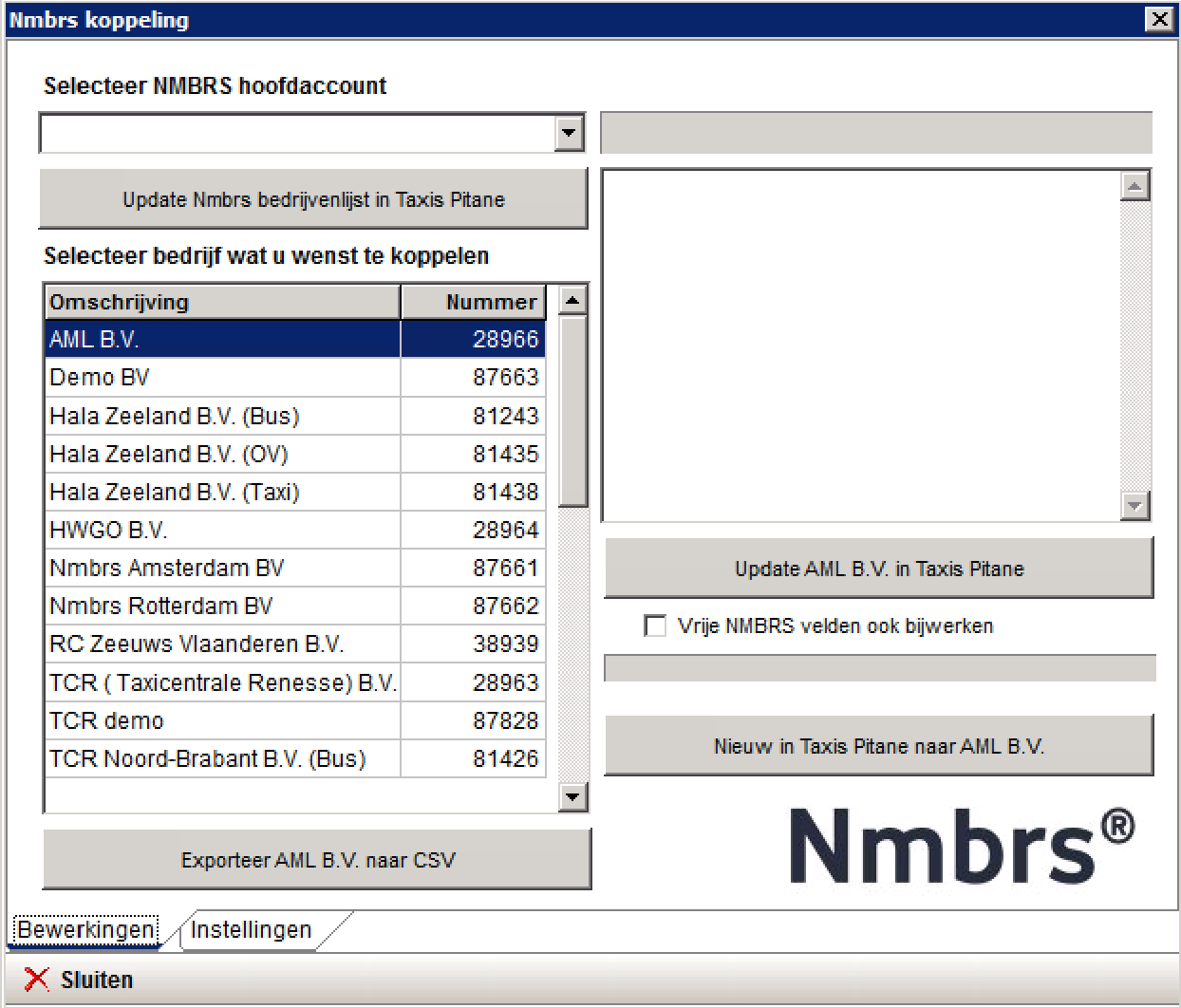Click number cell 87662
Viewport: 1181px width, 1008px height.
coord(473,606)
